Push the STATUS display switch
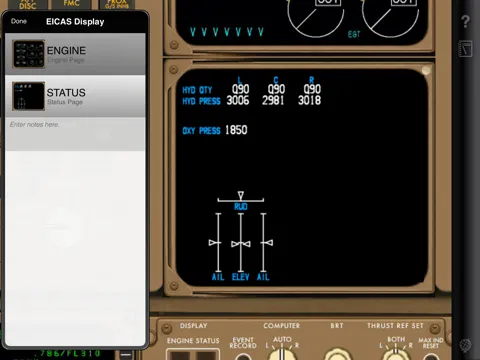 pos(206,355)
